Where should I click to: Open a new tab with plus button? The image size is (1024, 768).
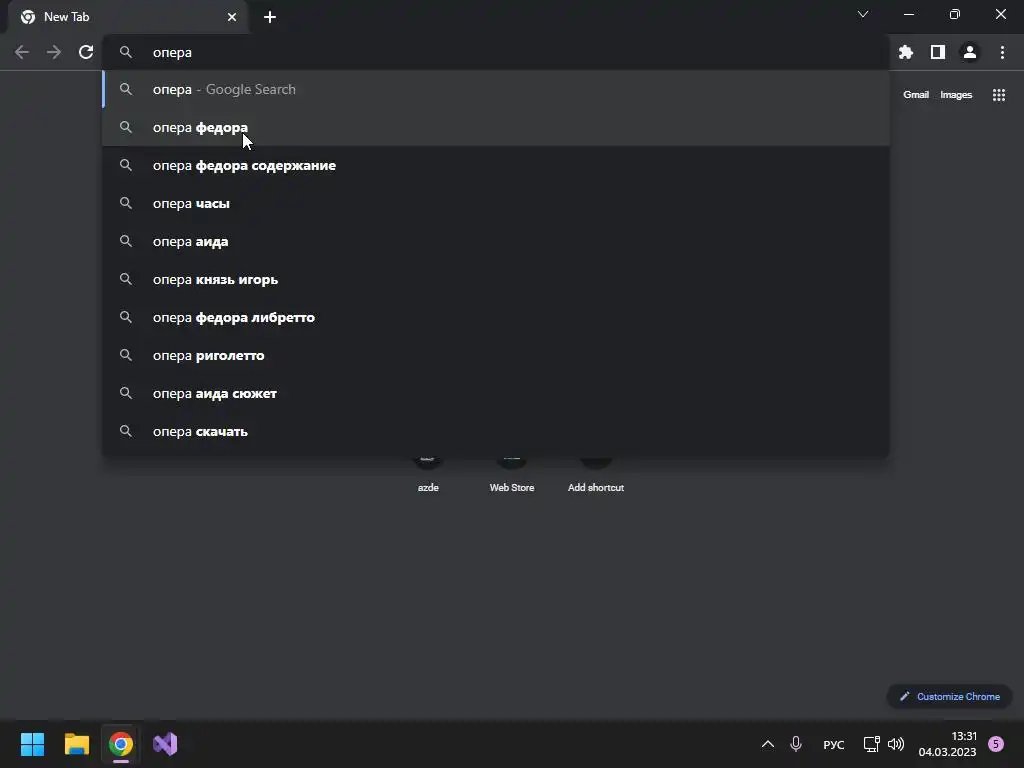(270, 17)
